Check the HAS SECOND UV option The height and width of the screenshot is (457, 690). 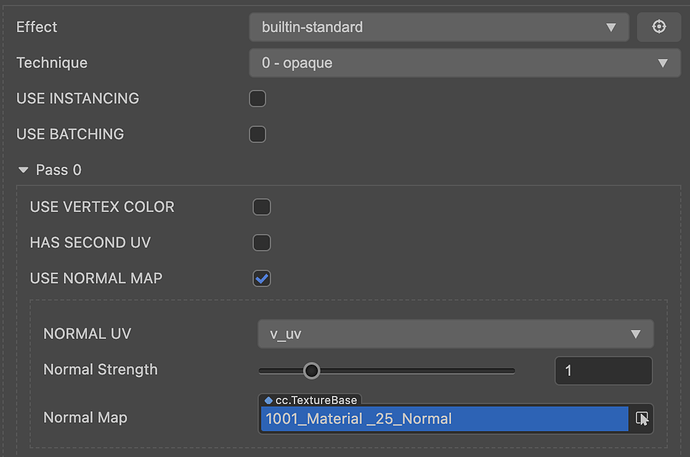(262, 242)
